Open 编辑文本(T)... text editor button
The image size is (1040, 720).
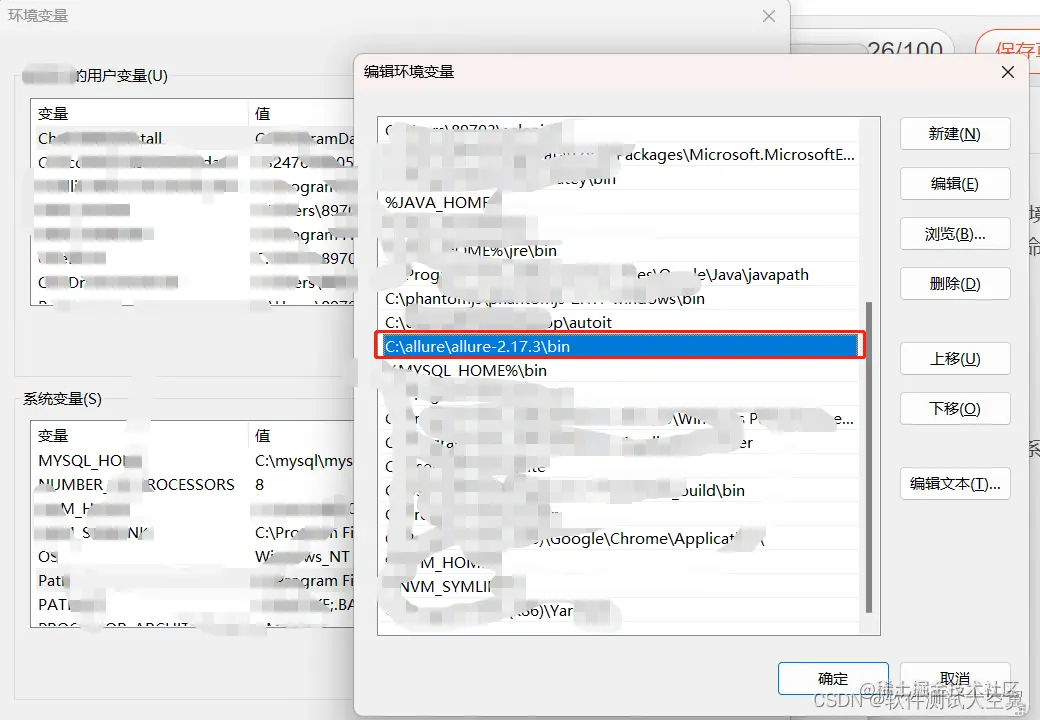tap(954, 484)
